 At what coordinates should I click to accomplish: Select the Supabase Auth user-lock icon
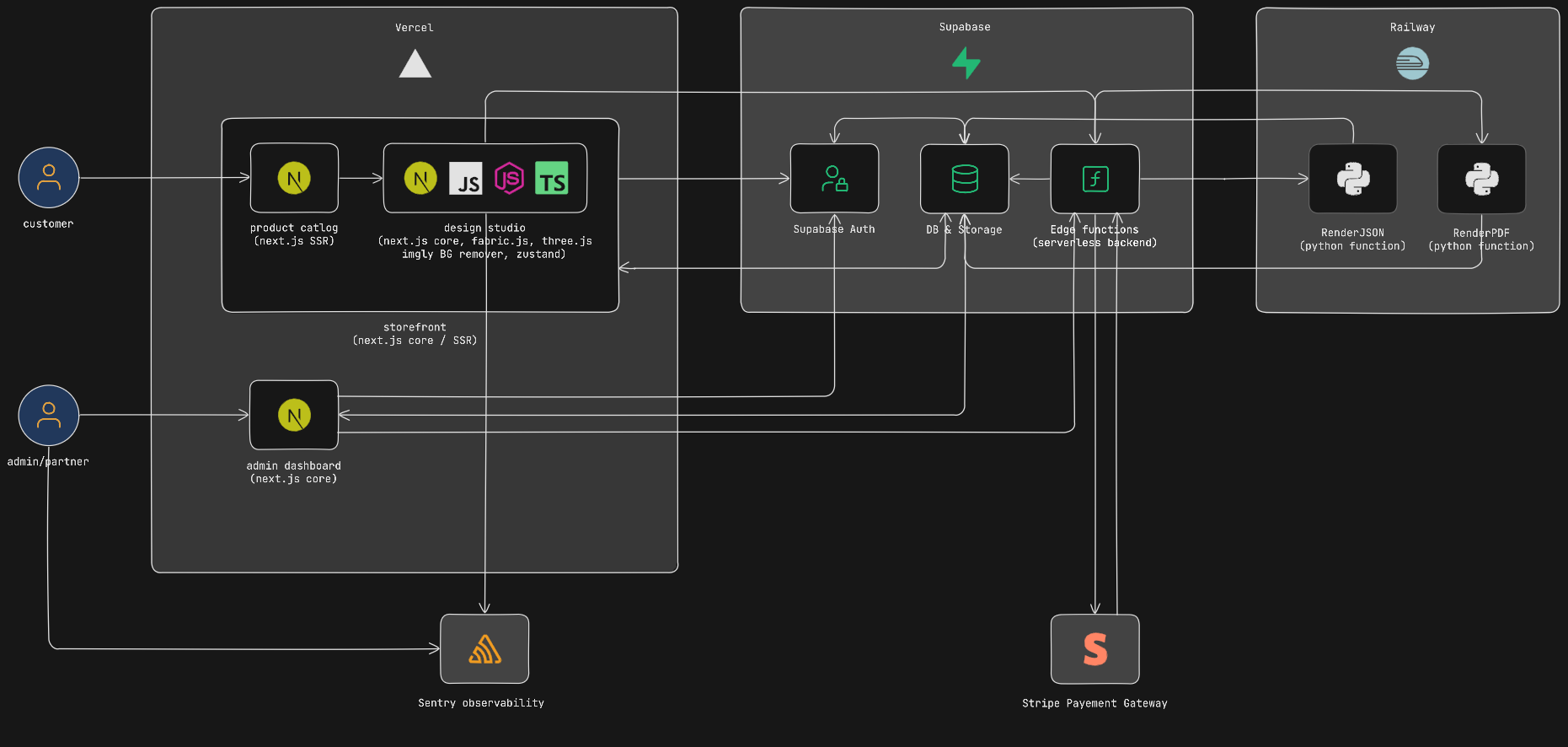click(834, 179)
